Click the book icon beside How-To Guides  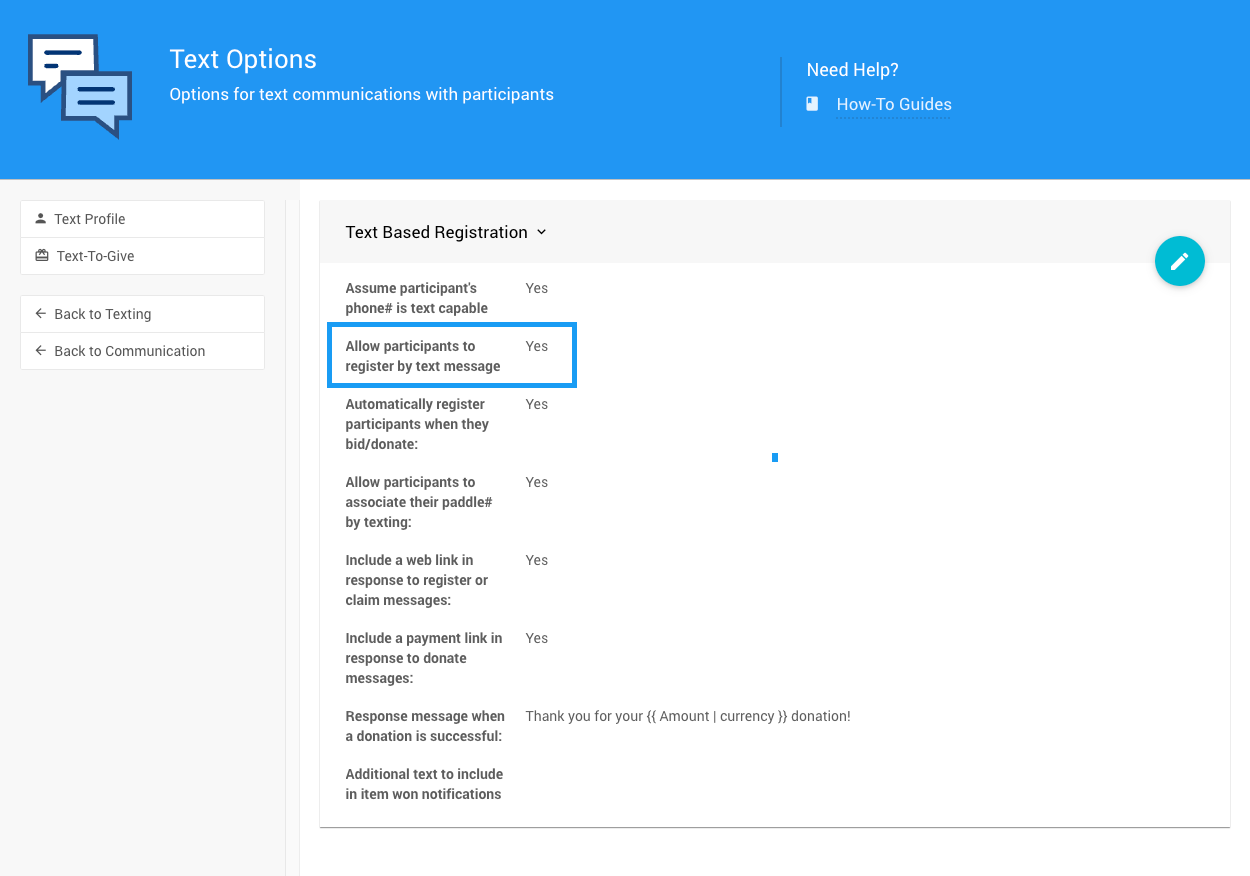point(813,104)
